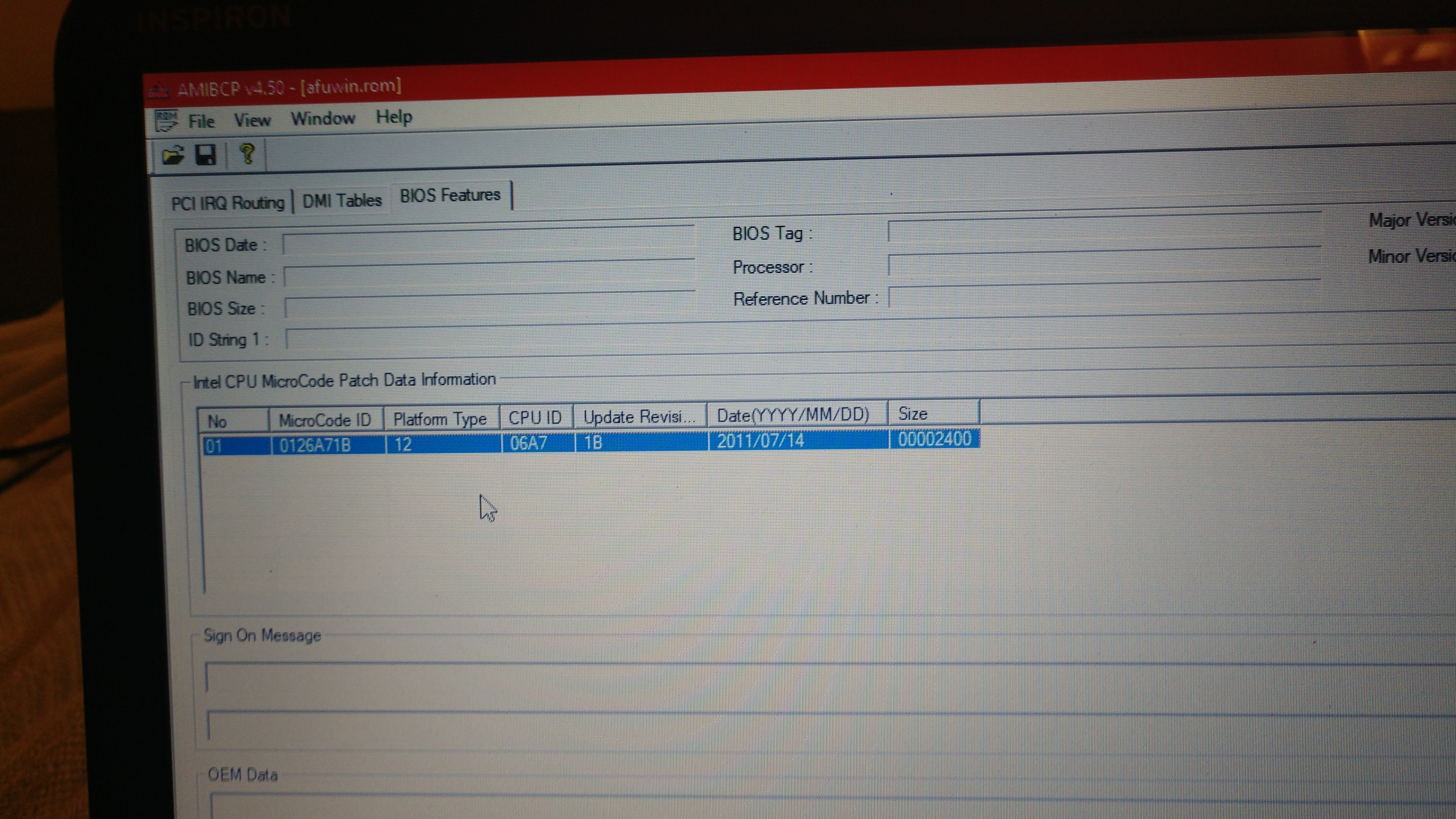Click the date cell 2011/07/14
The image size is (1456, 819).
(761, 440)
